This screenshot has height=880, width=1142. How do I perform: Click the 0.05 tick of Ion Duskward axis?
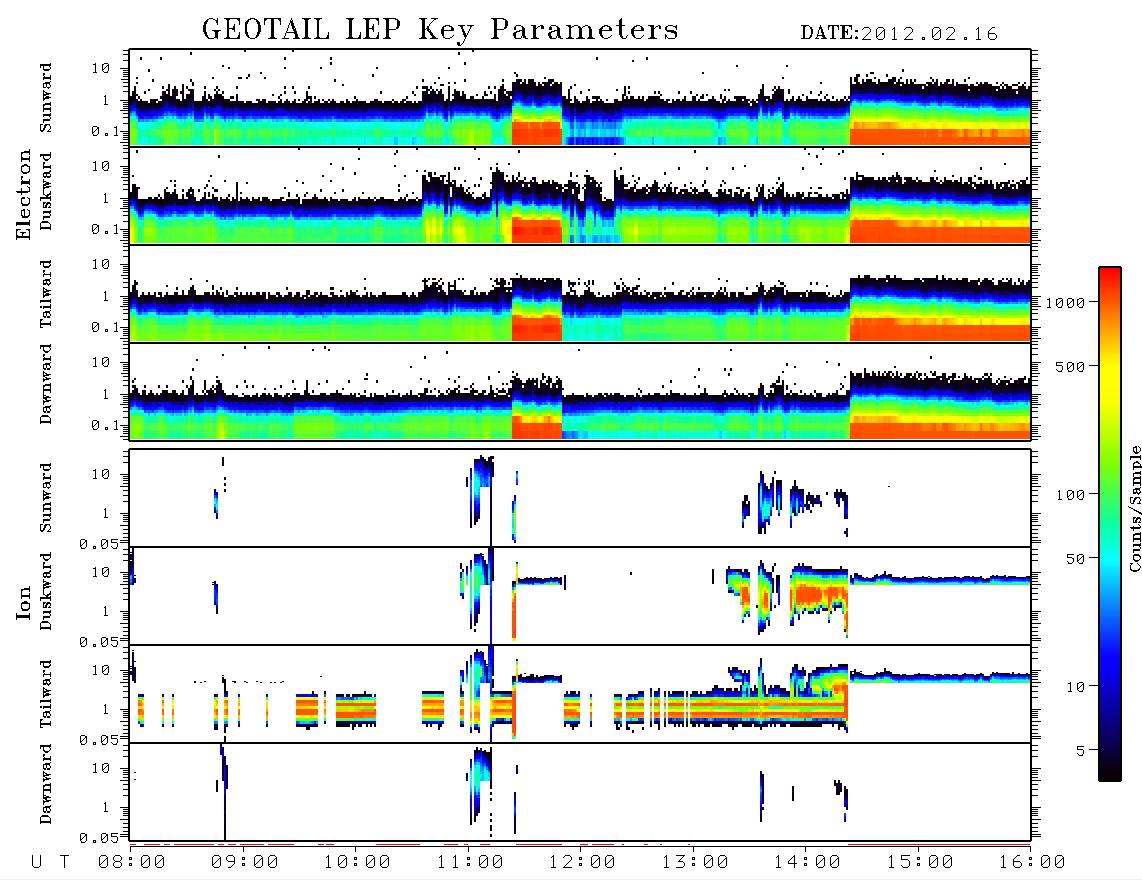tap(99, 641)
